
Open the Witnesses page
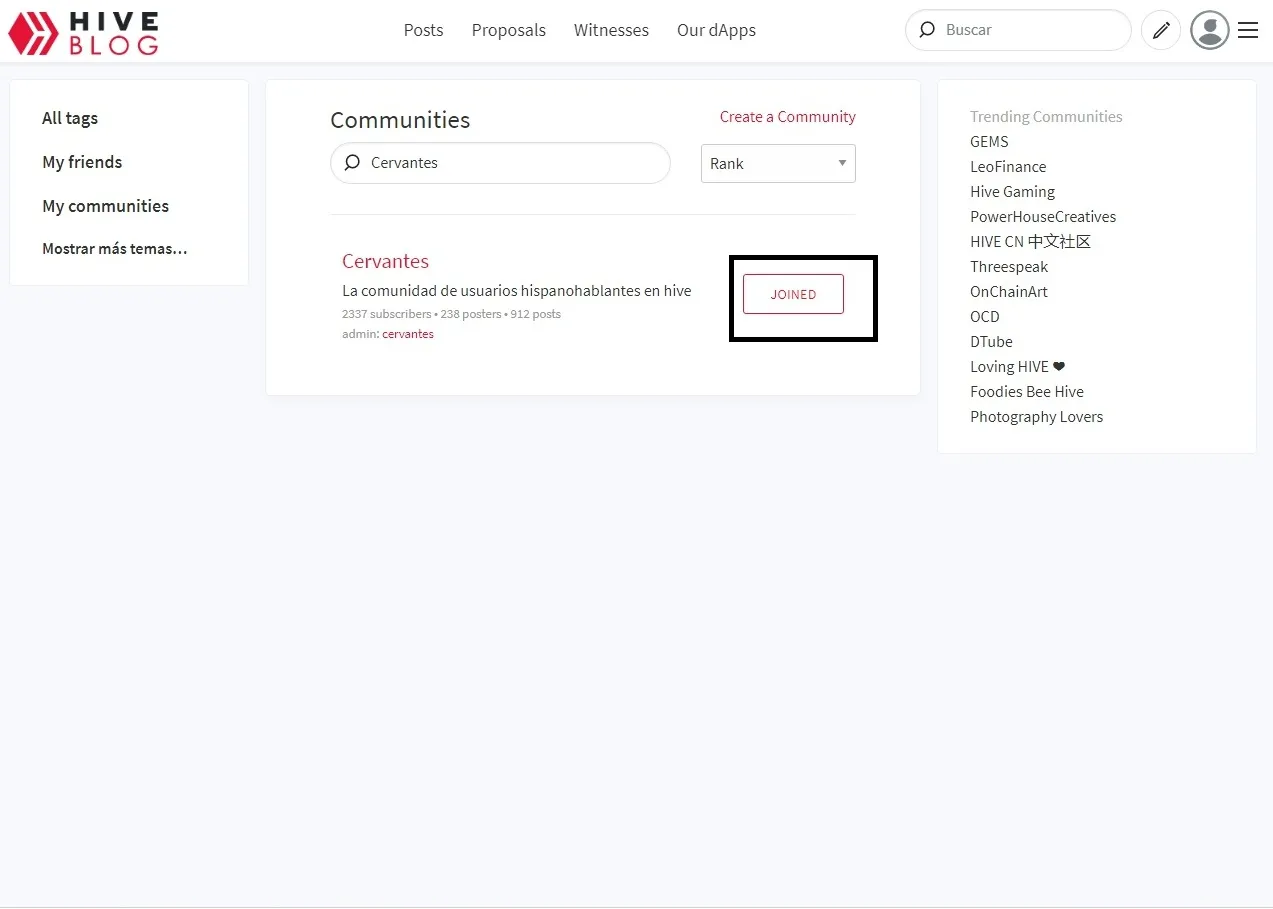[611, 30]
